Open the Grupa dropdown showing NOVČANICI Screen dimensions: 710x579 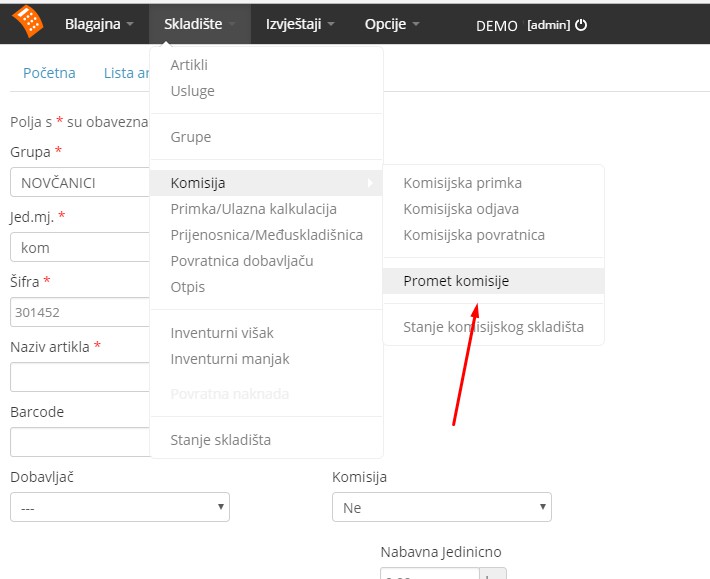[x=80, y=182]
